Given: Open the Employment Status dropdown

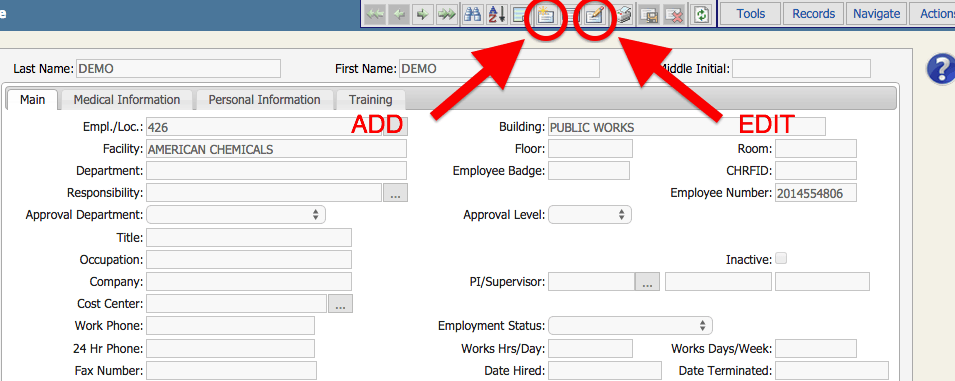Looking at the screenshot, I should tap(630, 326).
